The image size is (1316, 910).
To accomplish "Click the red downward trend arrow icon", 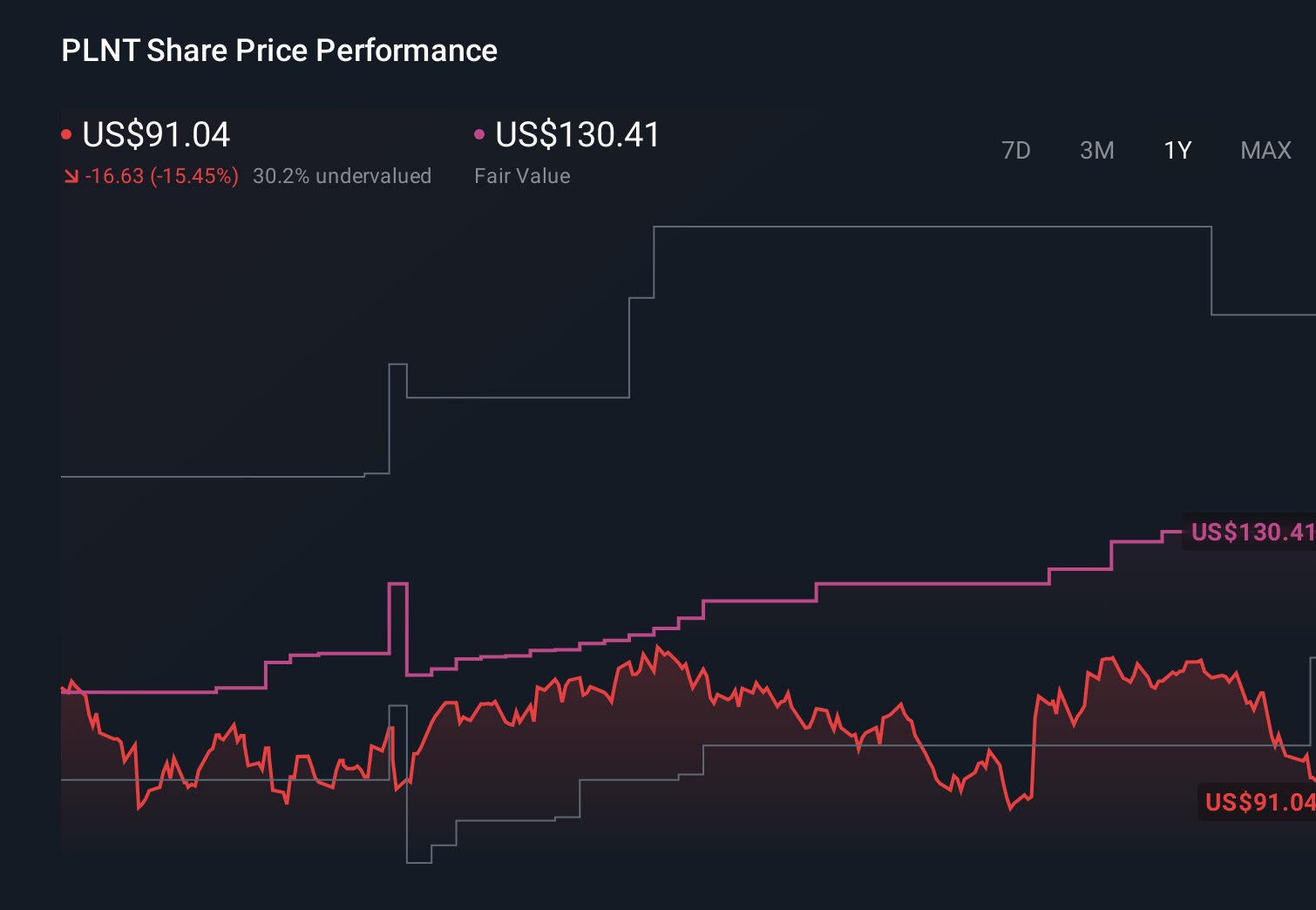I will click(72, 176).
